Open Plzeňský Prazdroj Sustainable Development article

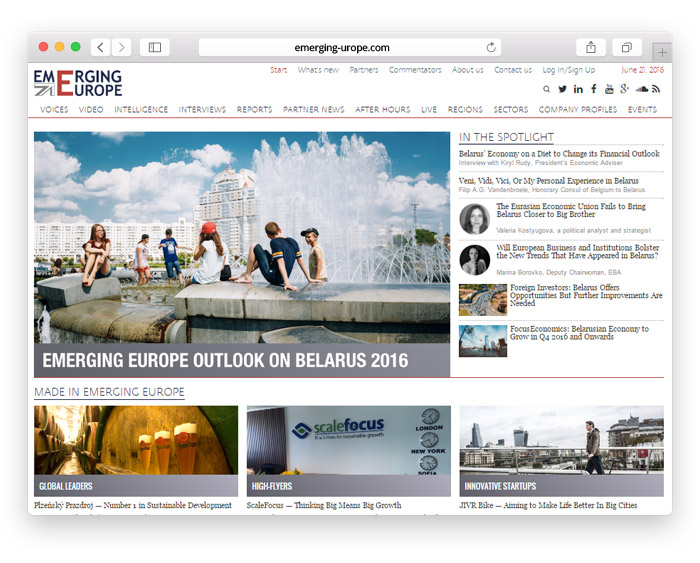pyautogui.click(x=133, y=505)
